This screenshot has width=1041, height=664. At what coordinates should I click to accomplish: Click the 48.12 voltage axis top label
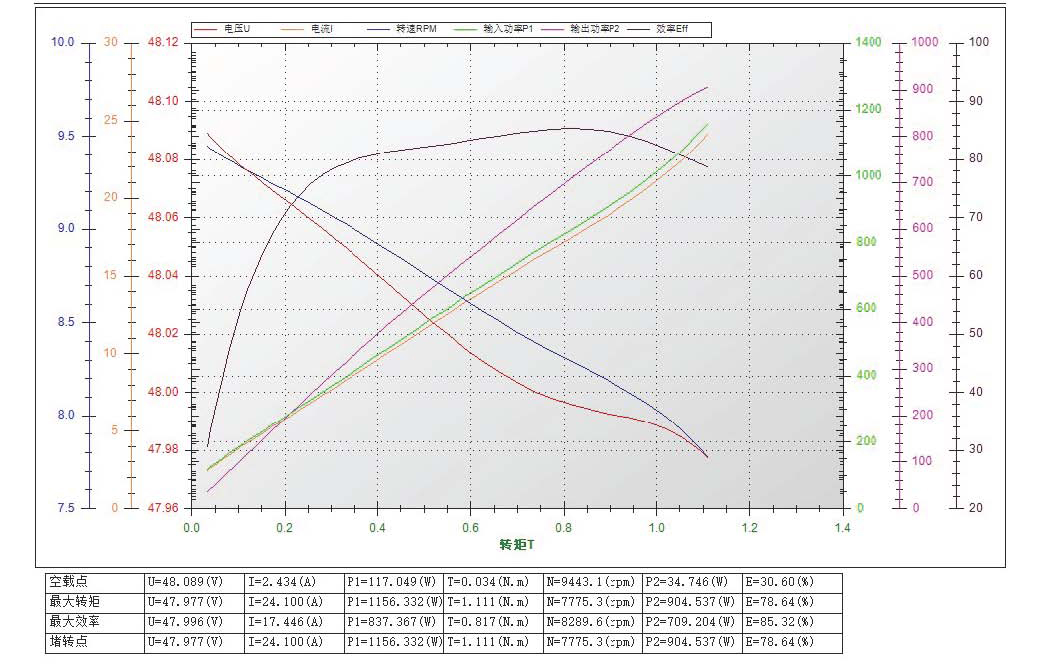(x=162, y=43)
